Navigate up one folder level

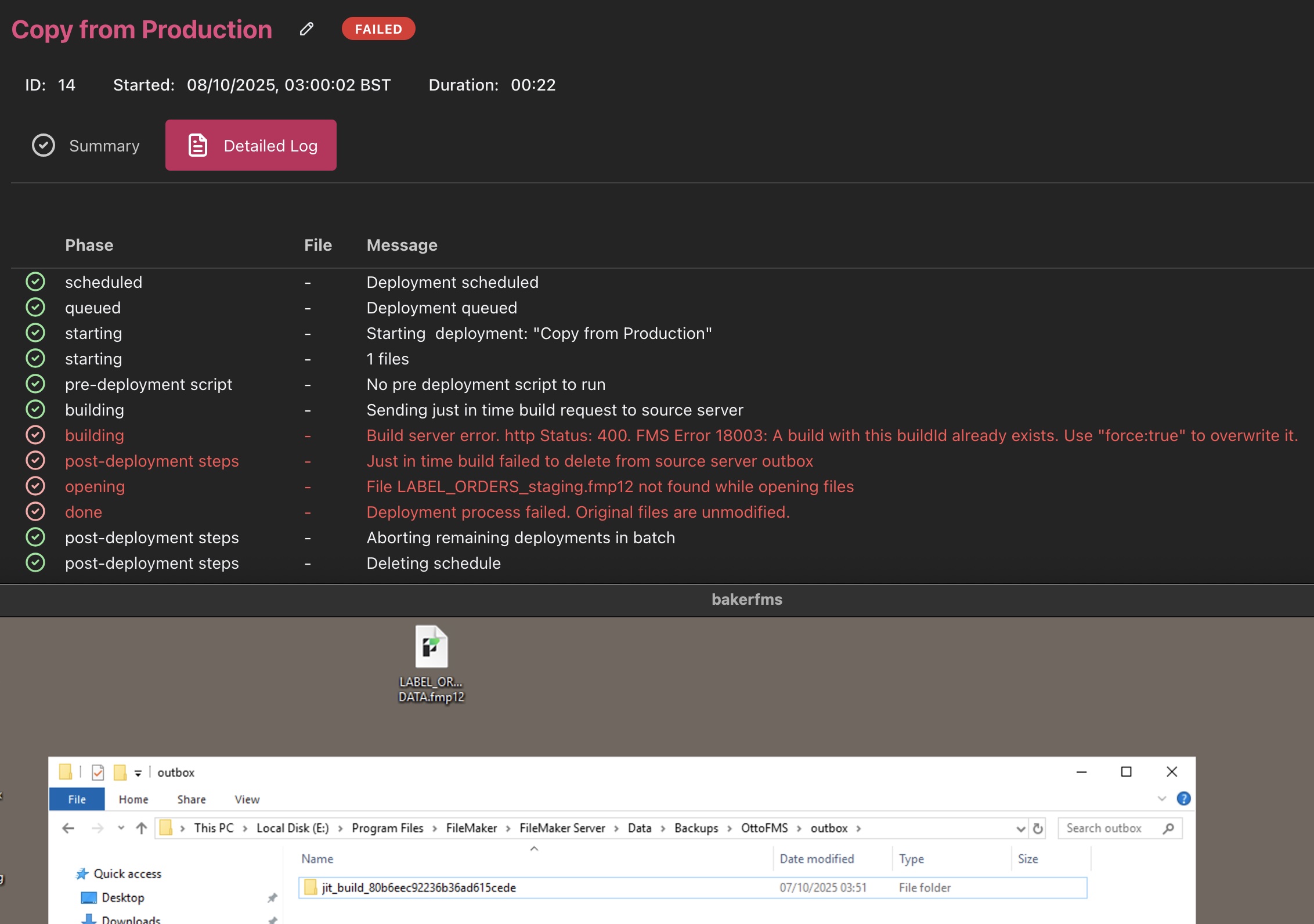141,828
